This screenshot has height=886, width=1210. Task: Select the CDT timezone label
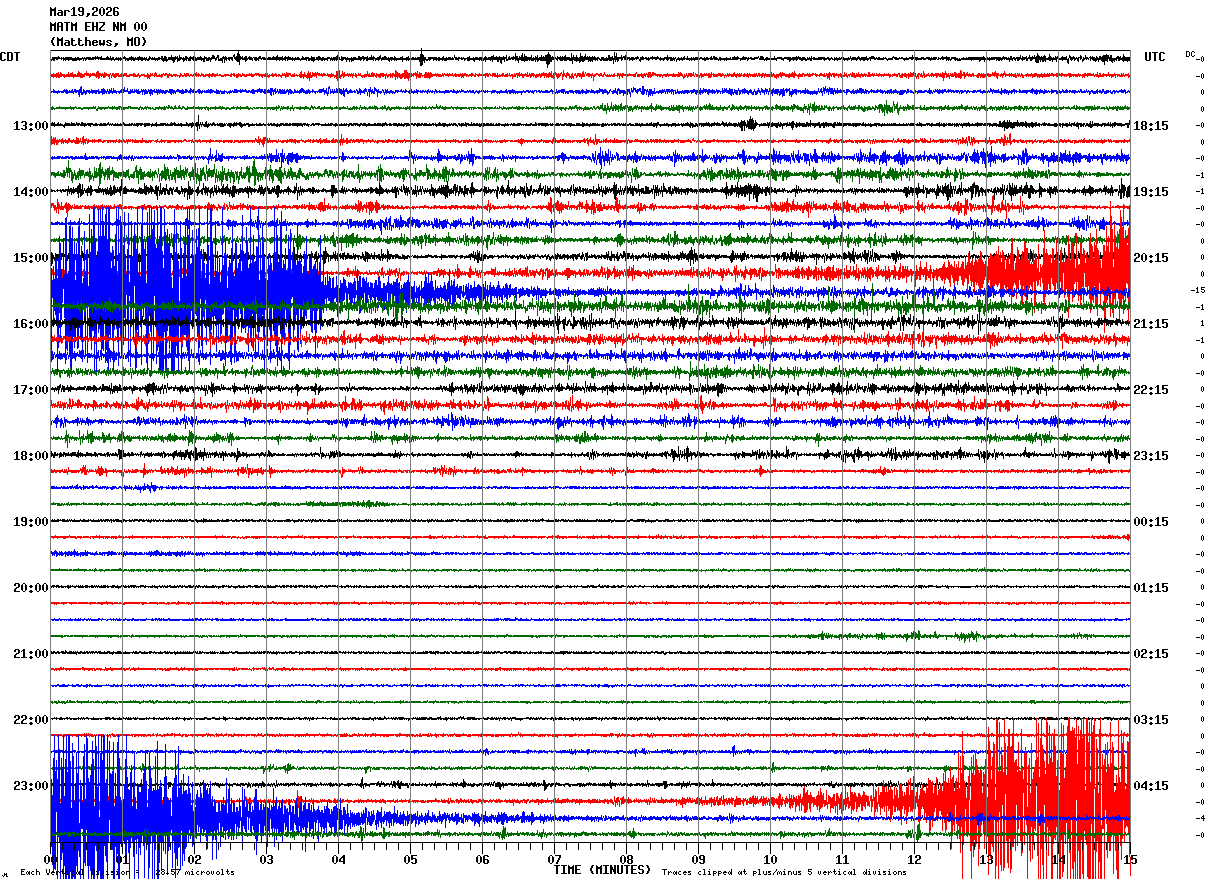[x=10, y=57]
